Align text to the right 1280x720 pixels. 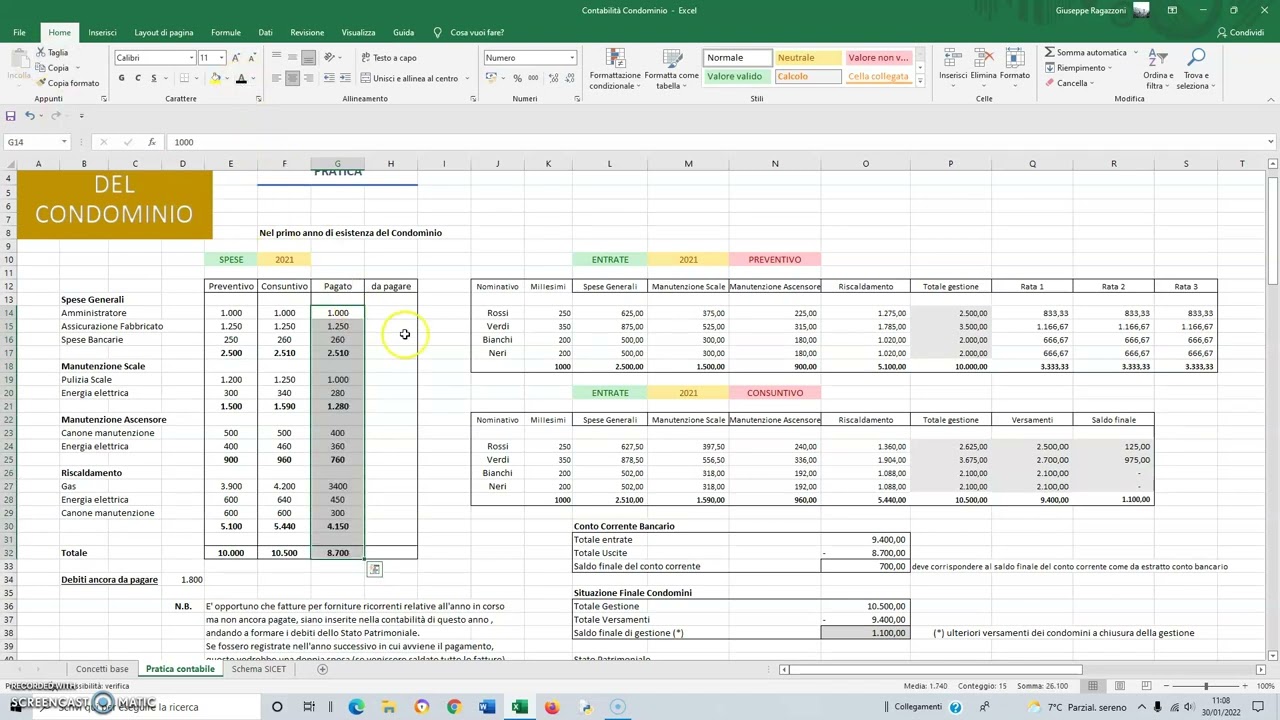(309, 78)
